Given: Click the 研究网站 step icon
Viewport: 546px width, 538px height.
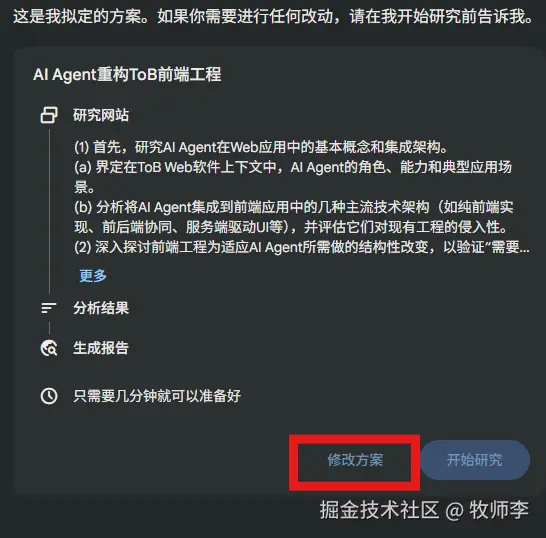Looking at the screenshot, I should coord(49,115).
